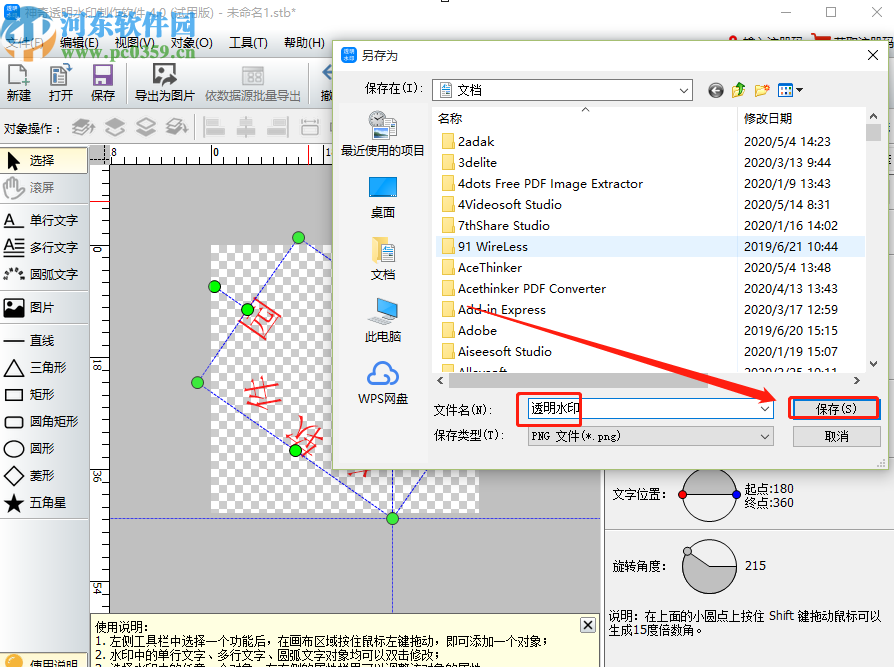Go to Desktop (桌面) in dialog sidebar

pyautogui.click(x=383, y=197)
